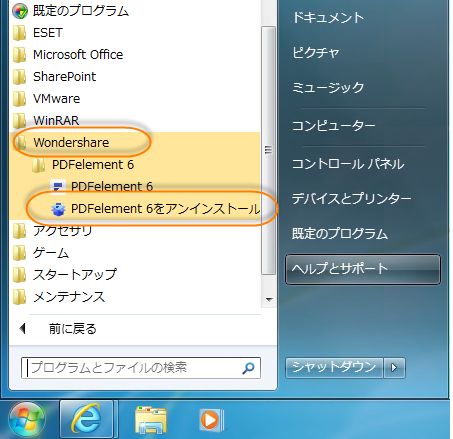
Task: Expand the VMware program folder
Action: coord(56,99)
